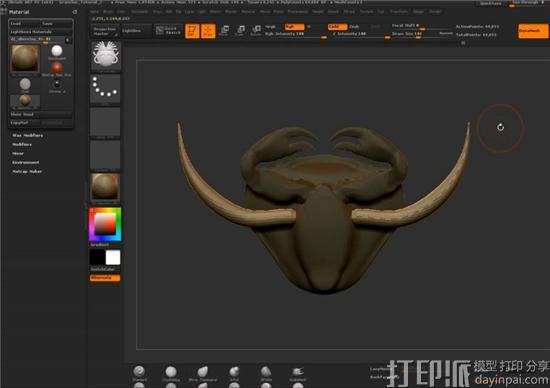Open the Document menu

140,12
